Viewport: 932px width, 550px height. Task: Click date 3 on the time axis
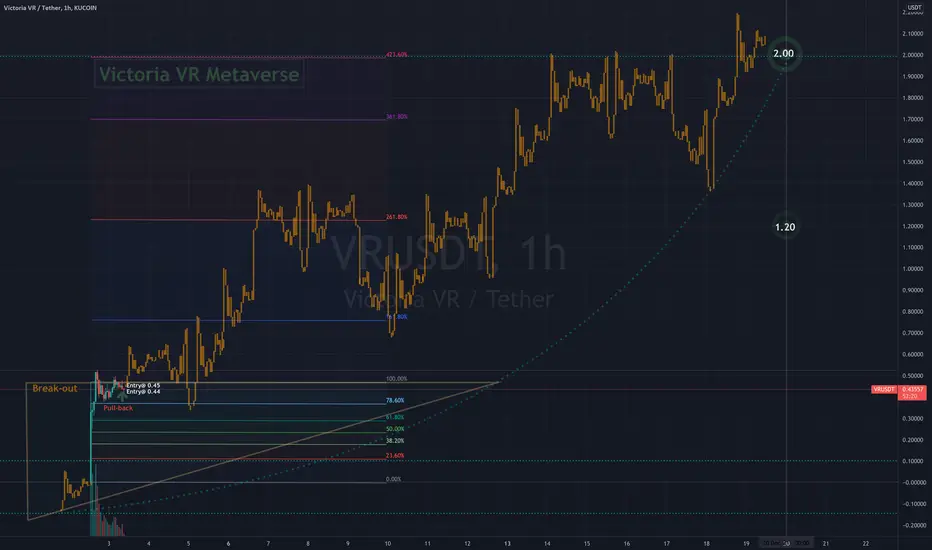click(x=109, y=543)
